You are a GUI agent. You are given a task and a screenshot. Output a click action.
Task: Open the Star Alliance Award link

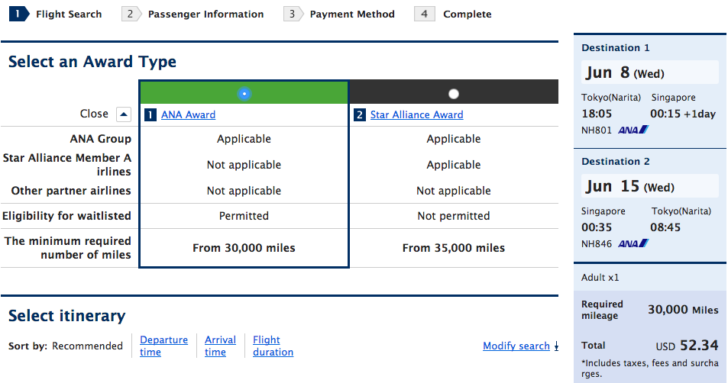pos(416,115)
